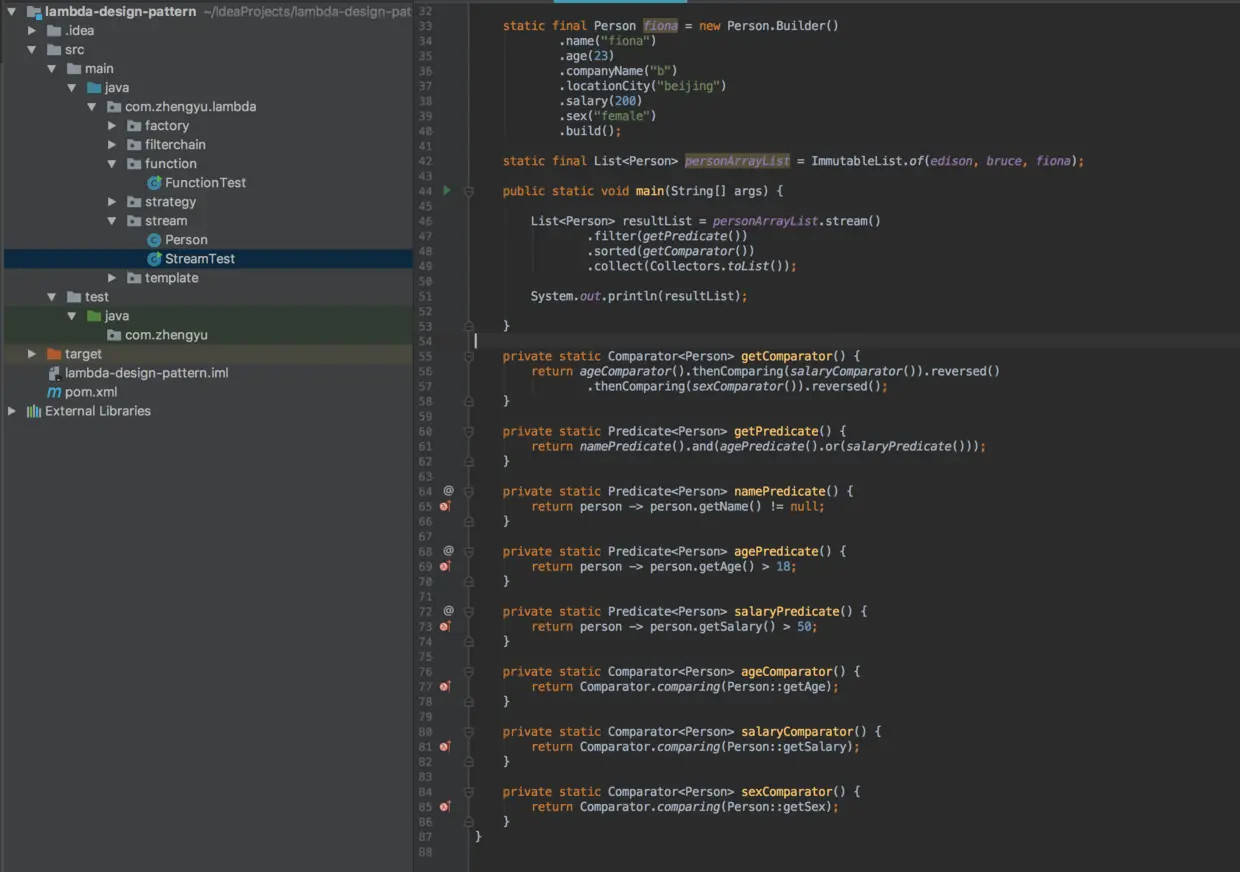This screenshot has height=872, width=1240.
Task: Click the Person class icon in tree
Action: pyautogui.click(x=154, y=240)
